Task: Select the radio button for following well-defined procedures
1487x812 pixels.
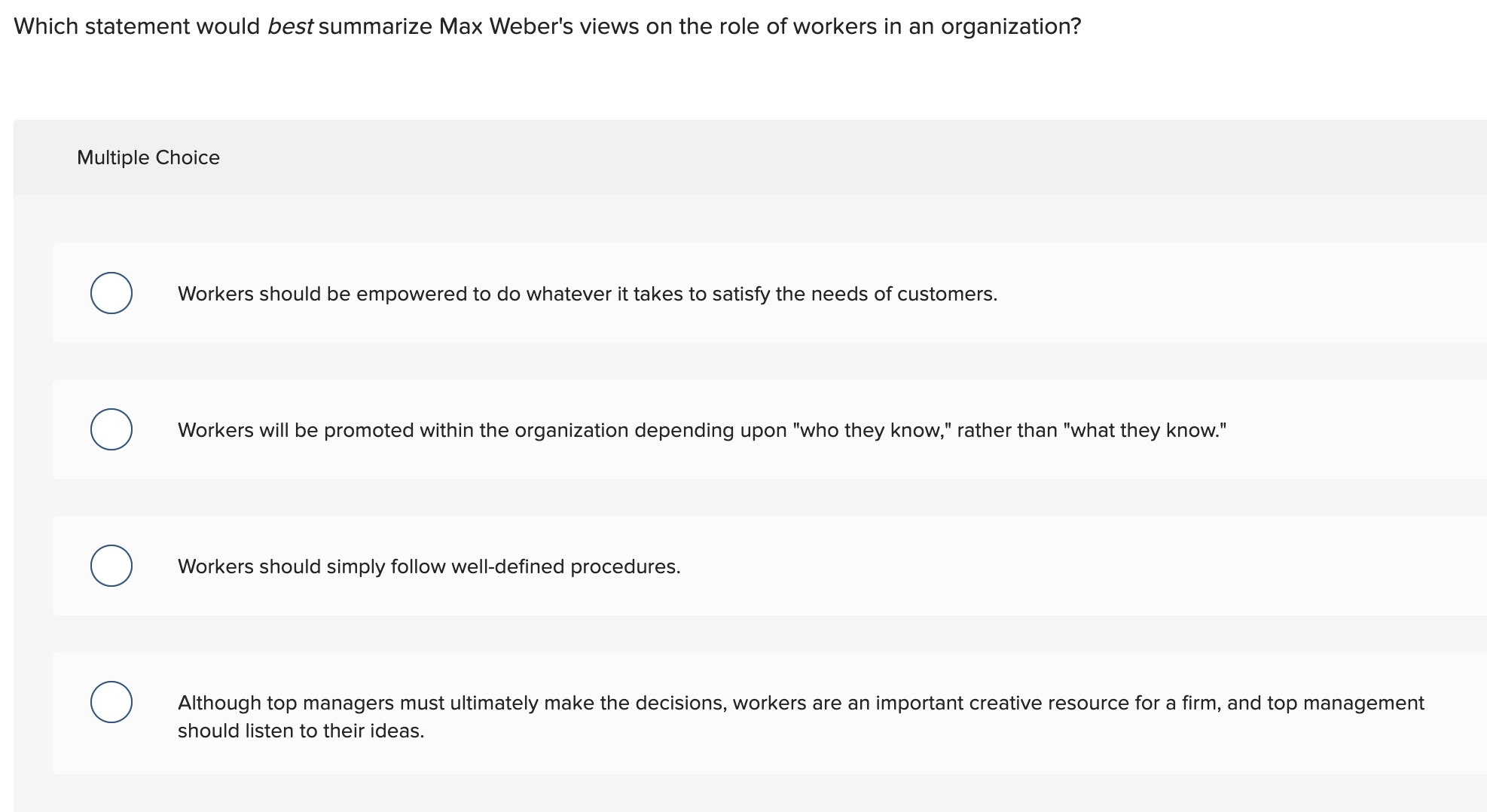Action: click(x=111, y=566)
